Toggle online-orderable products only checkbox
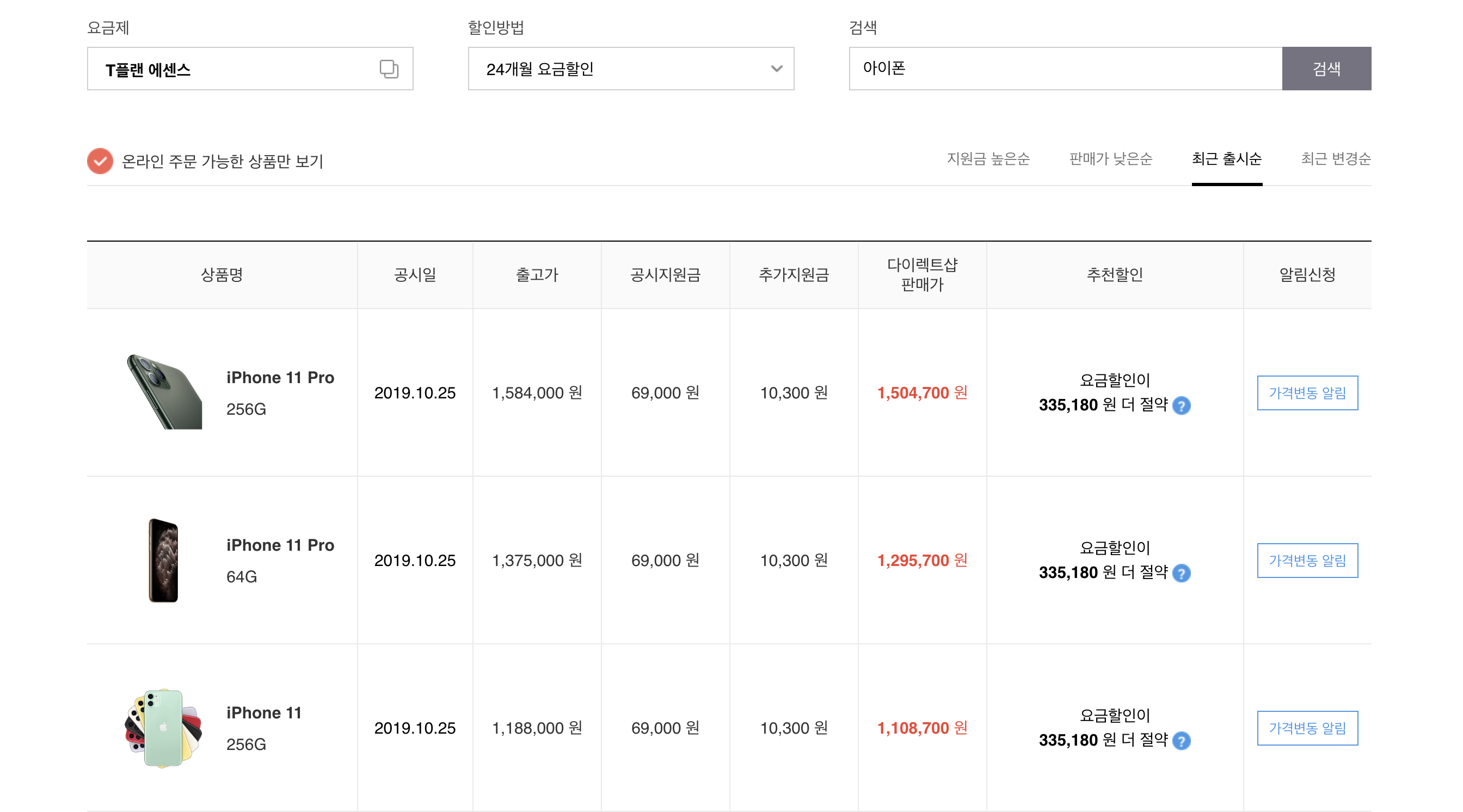Screen dimensions: 1463x812 click(100, 161)
